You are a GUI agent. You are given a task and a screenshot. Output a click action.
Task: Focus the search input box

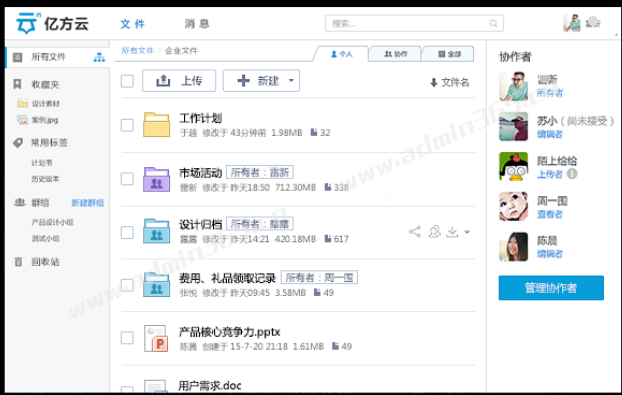414,23
